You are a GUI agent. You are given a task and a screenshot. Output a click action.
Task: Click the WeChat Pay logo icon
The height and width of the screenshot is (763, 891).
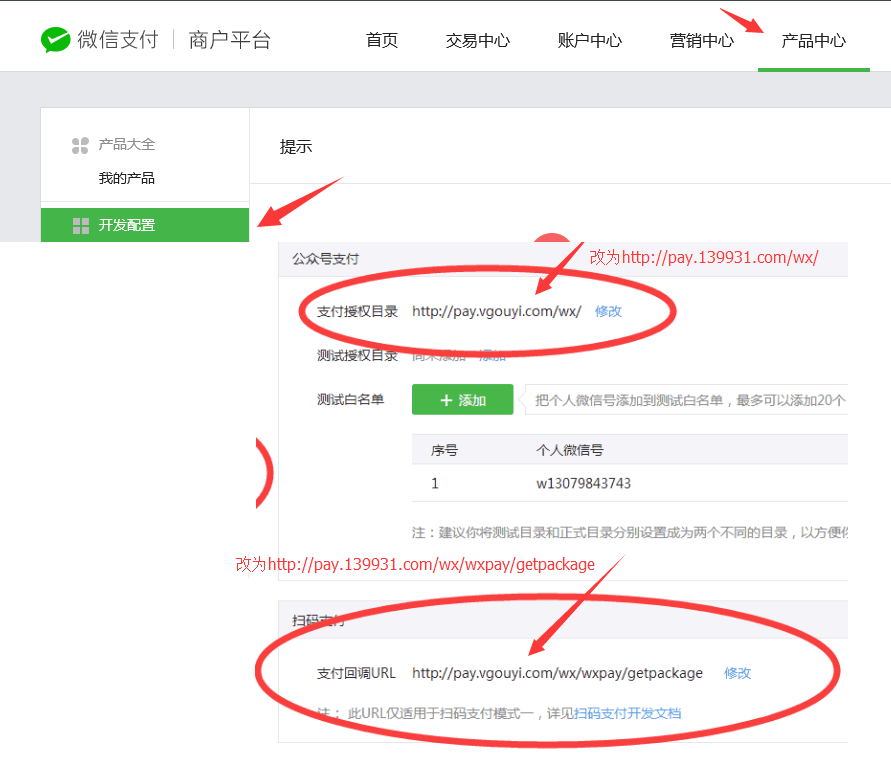[x=56, y=40]
